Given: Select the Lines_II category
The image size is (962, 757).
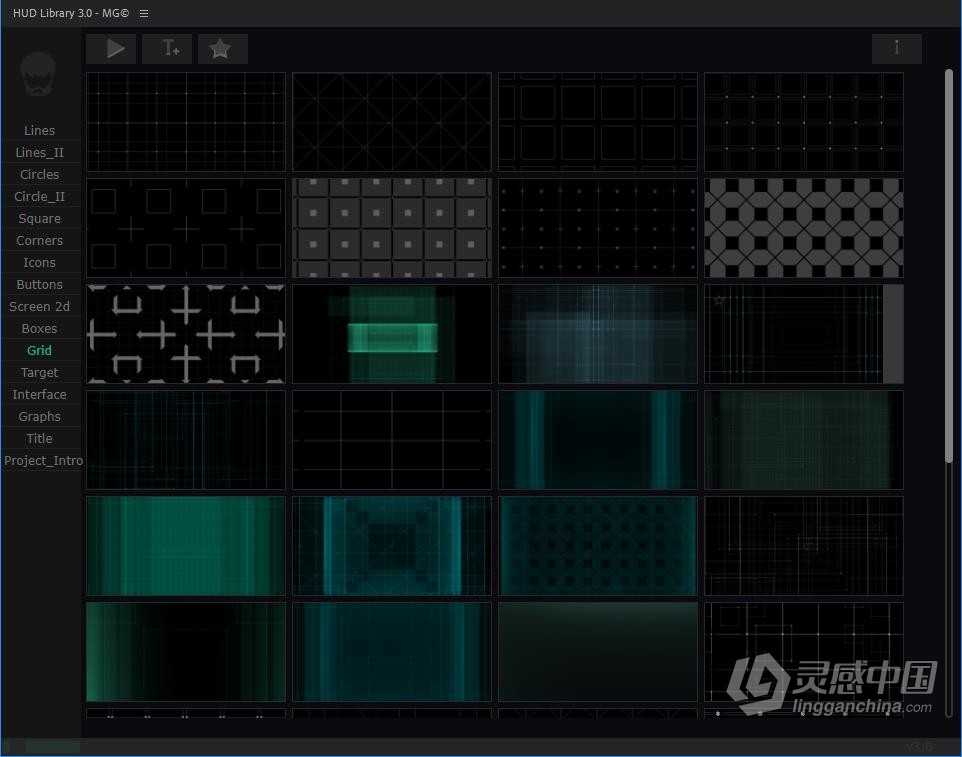Looking at the screenshot, I should [39, 152].
